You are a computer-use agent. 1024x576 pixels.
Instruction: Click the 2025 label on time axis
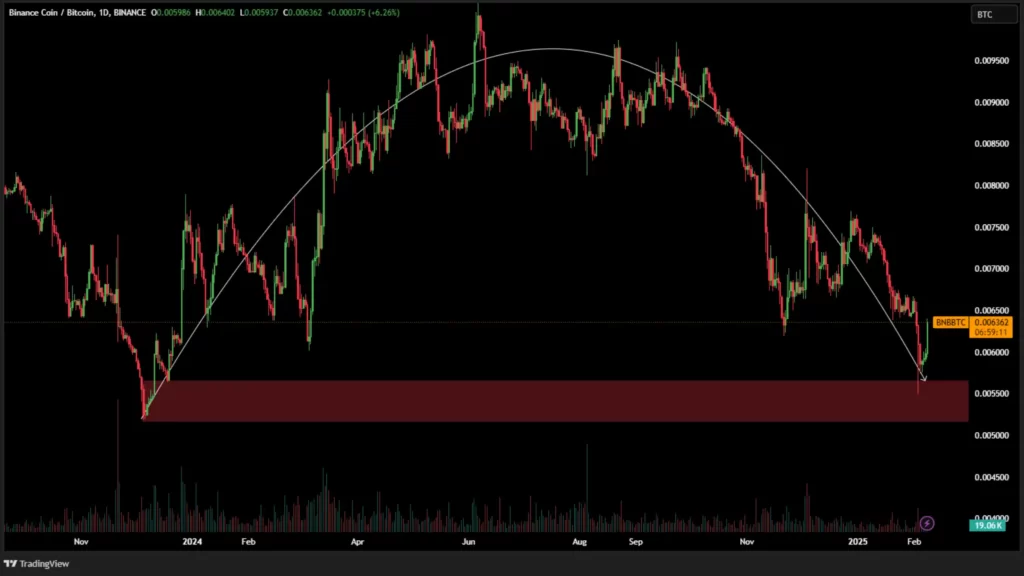[x=857, y=541]
